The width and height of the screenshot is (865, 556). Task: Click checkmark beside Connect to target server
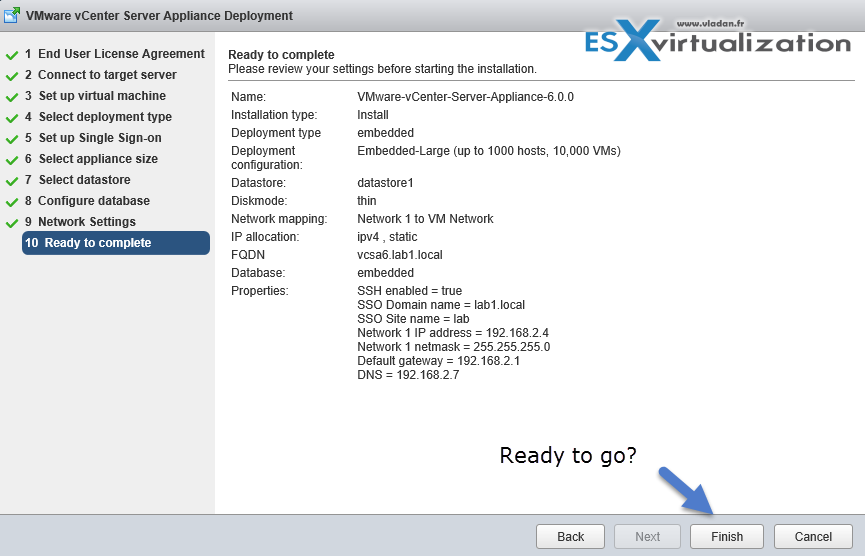[12, 76]
